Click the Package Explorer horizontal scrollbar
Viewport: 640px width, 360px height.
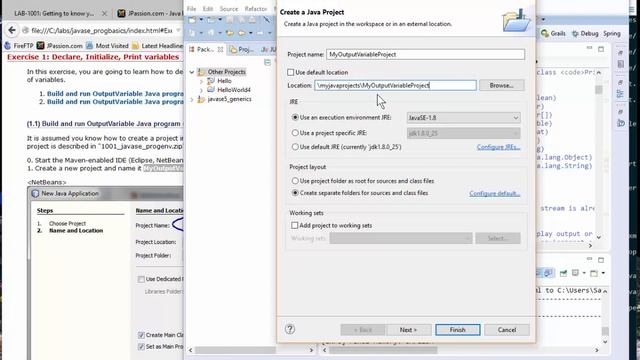click(x=235, y=350)
